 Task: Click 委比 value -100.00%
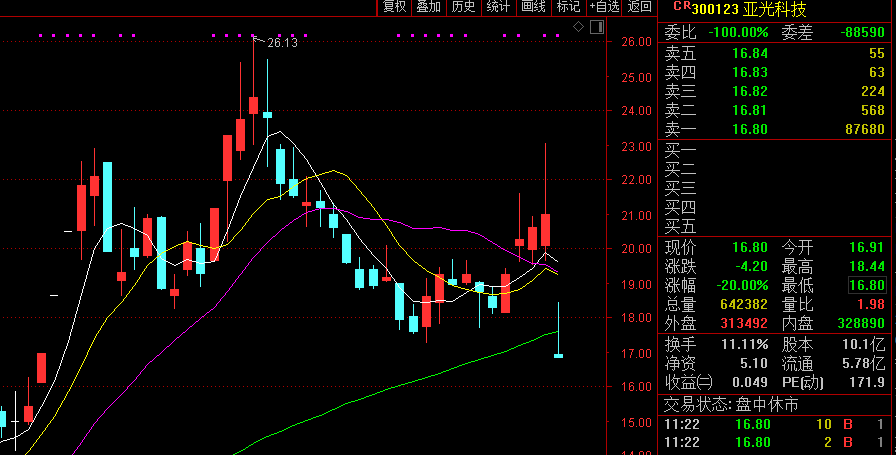pyautogui.click(x=738, y=33)
